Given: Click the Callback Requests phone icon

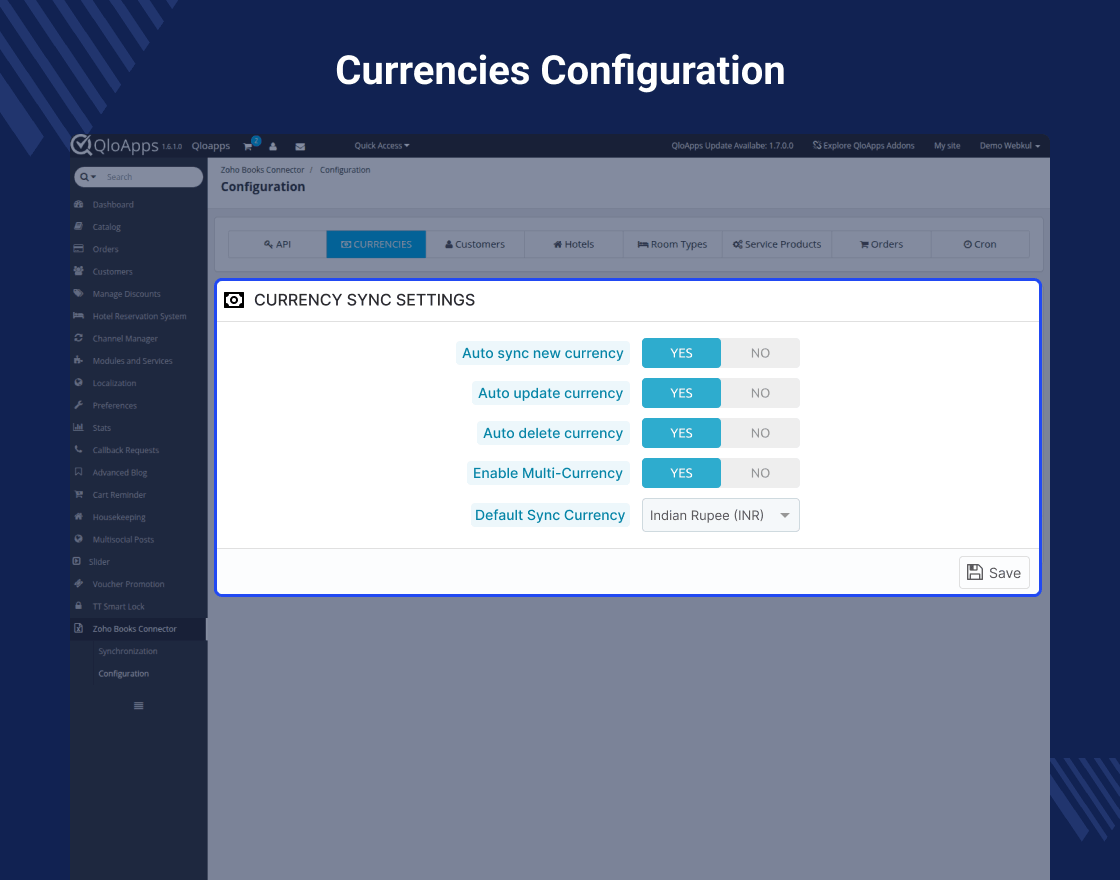Looking at the screenshot, I should 79,449.
